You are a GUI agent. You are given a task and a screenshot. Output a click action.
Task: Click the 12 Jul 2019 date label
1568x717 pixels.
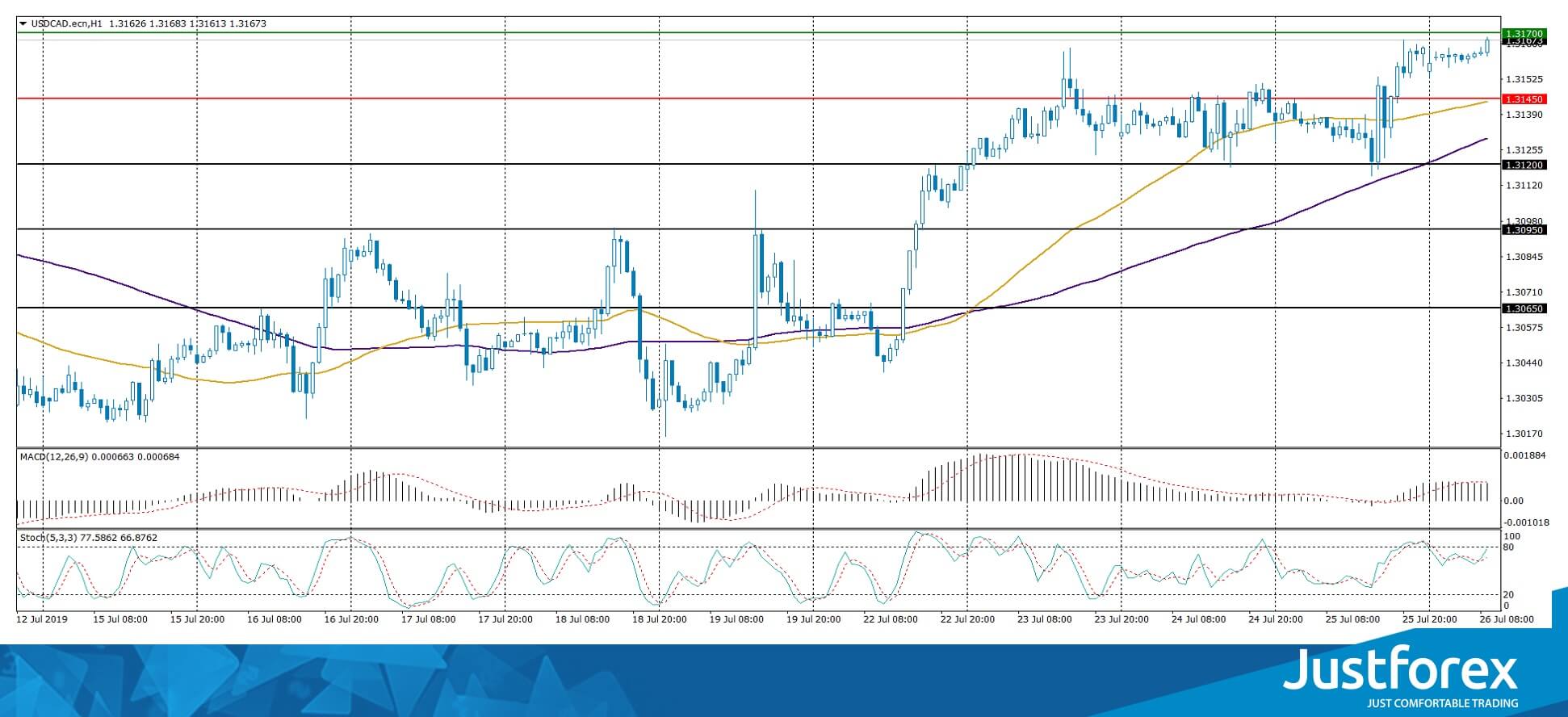point(44,619)
